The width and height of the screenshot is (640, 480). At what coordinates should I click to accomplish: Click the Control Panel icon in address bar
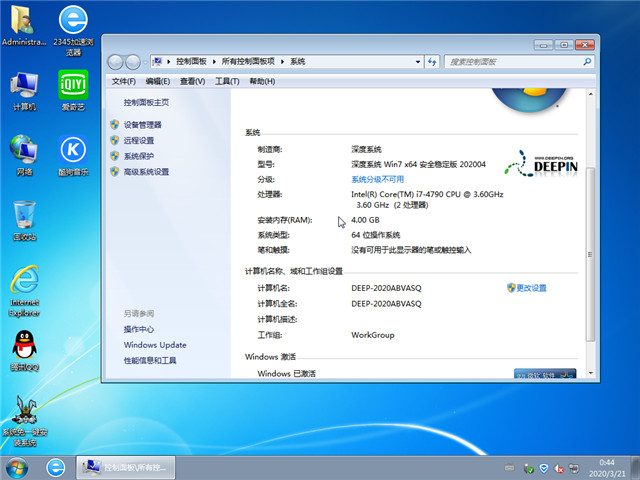(157, 62)
